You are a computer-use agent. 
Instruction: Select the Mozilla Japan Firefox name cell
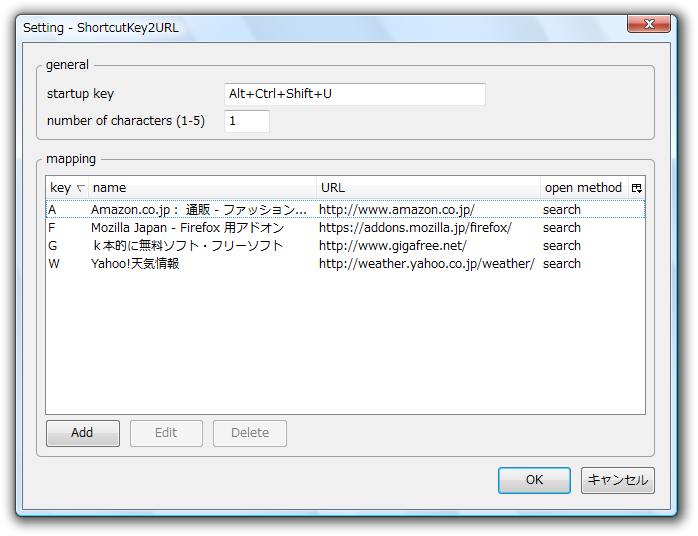(187, 228)
